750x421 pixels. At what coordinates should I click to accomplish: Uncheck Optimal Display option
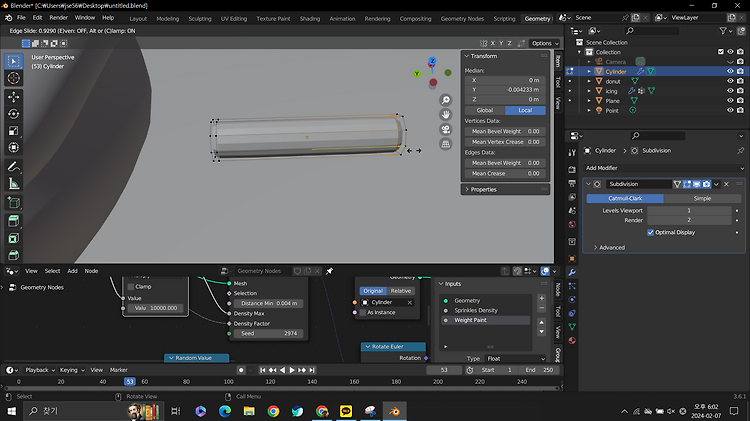pyautogui.click(x=651, y=233)
